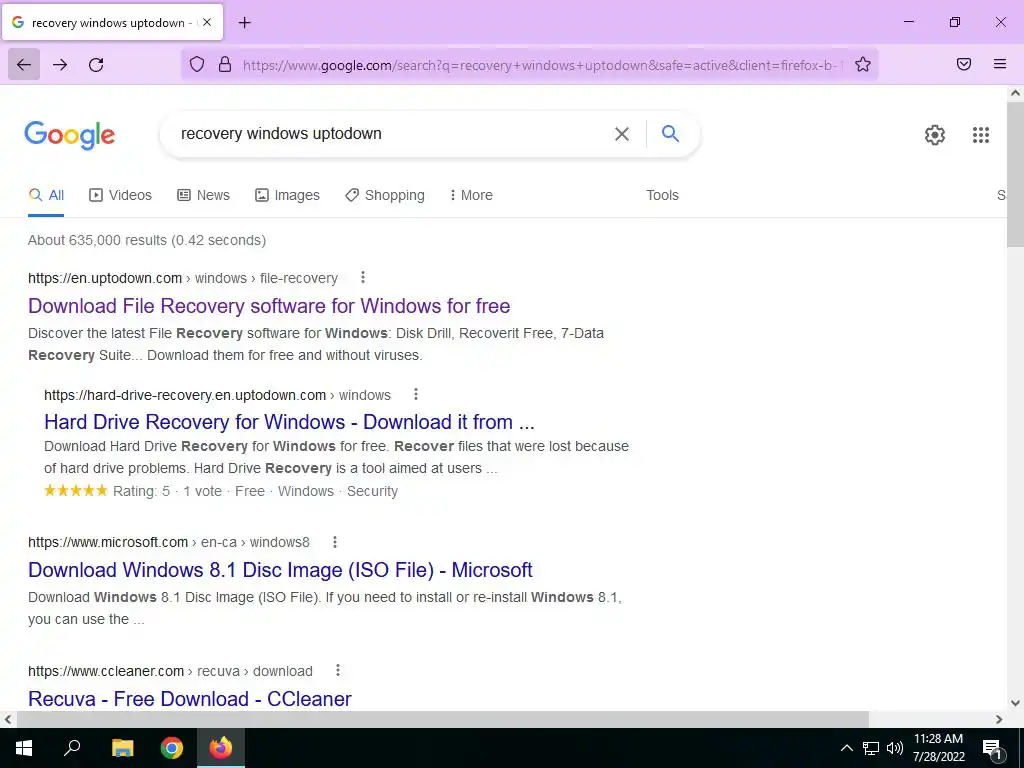Click the horizontal scrollbar thumb
Image resolution: width=1024 pixels, height=768 pixels.
443,719
